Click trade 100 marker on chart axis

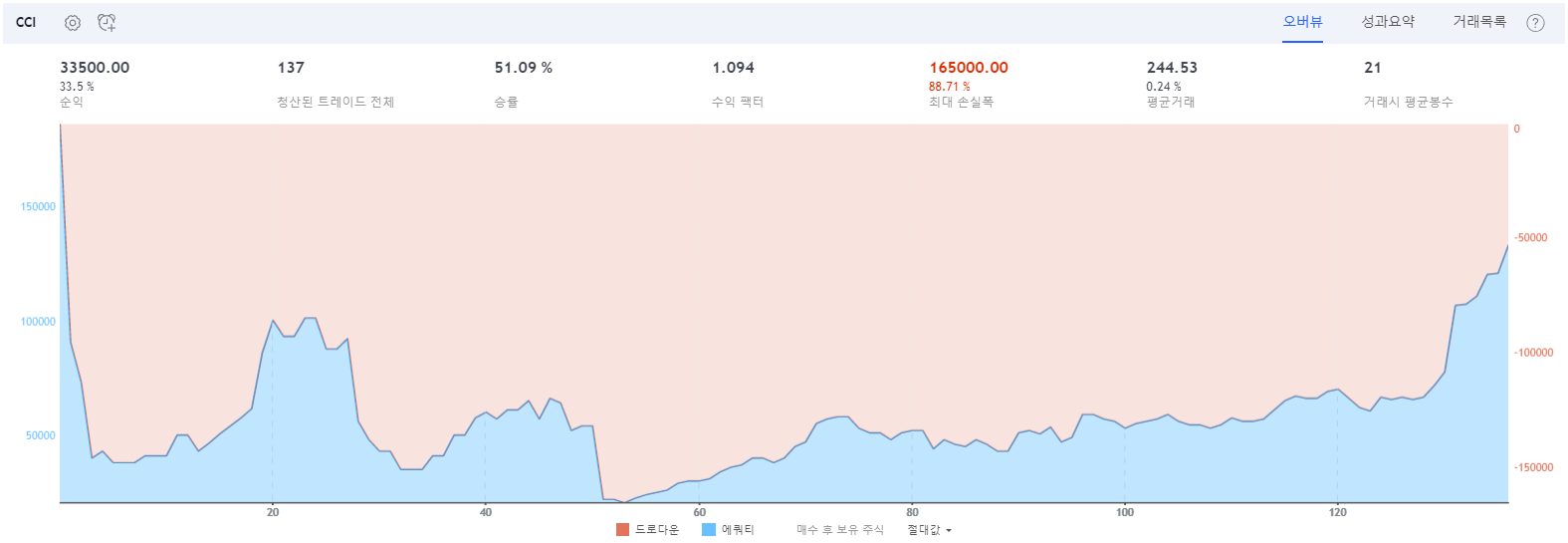coord(1125,512)
